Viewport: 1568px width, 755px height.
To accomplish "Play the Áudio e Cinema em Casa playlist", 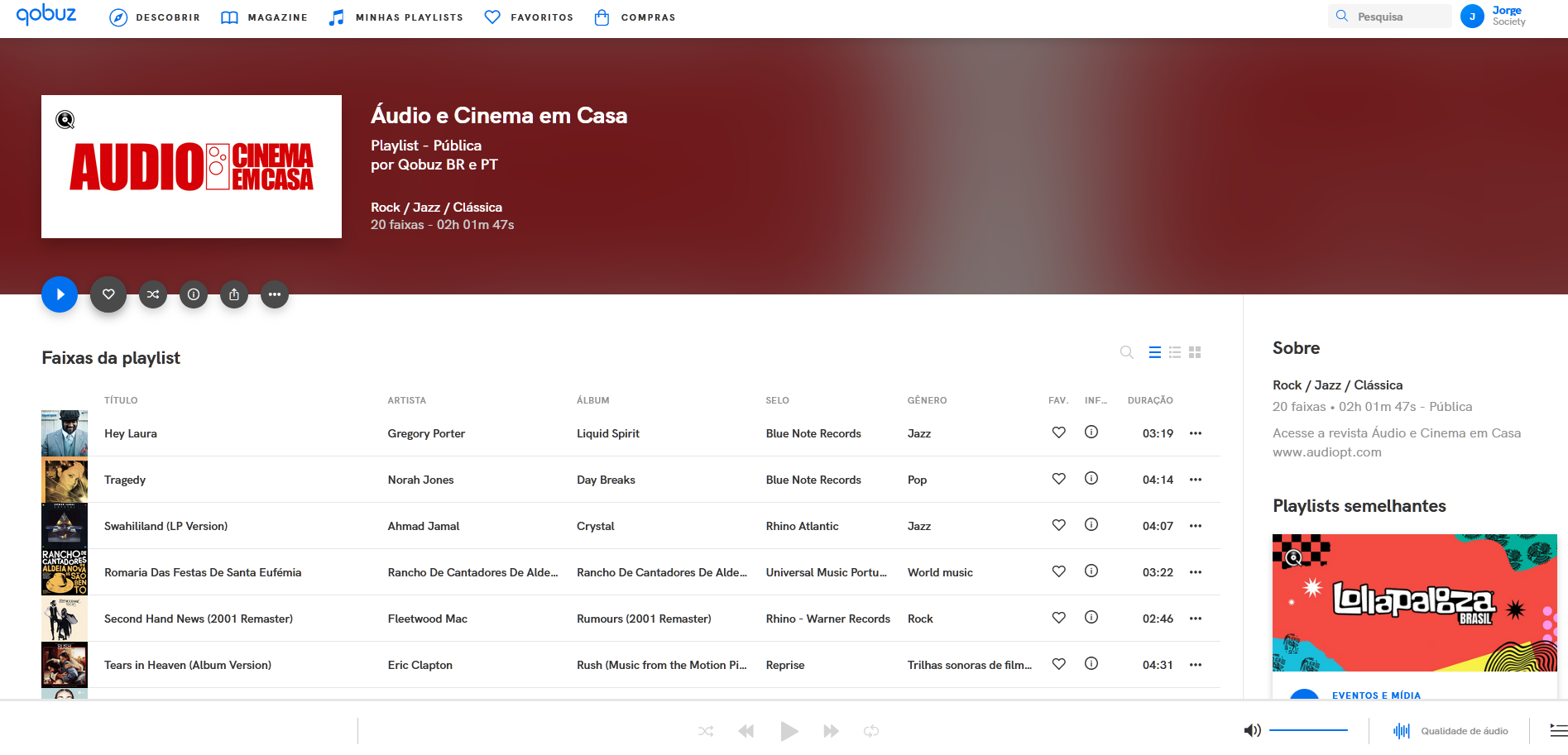I will pos(60,294).
